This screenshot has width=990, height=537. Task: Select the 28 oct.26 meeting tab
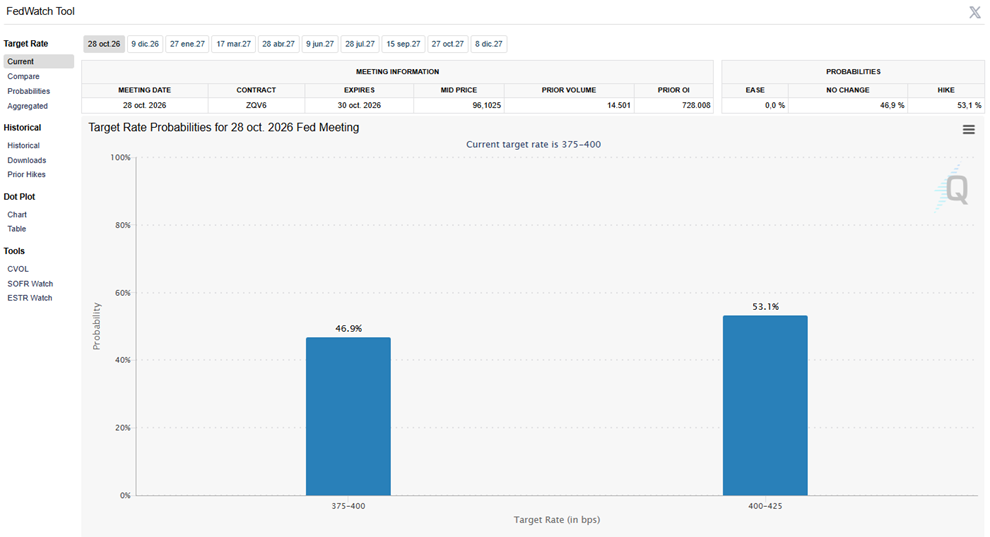(104, 44)
